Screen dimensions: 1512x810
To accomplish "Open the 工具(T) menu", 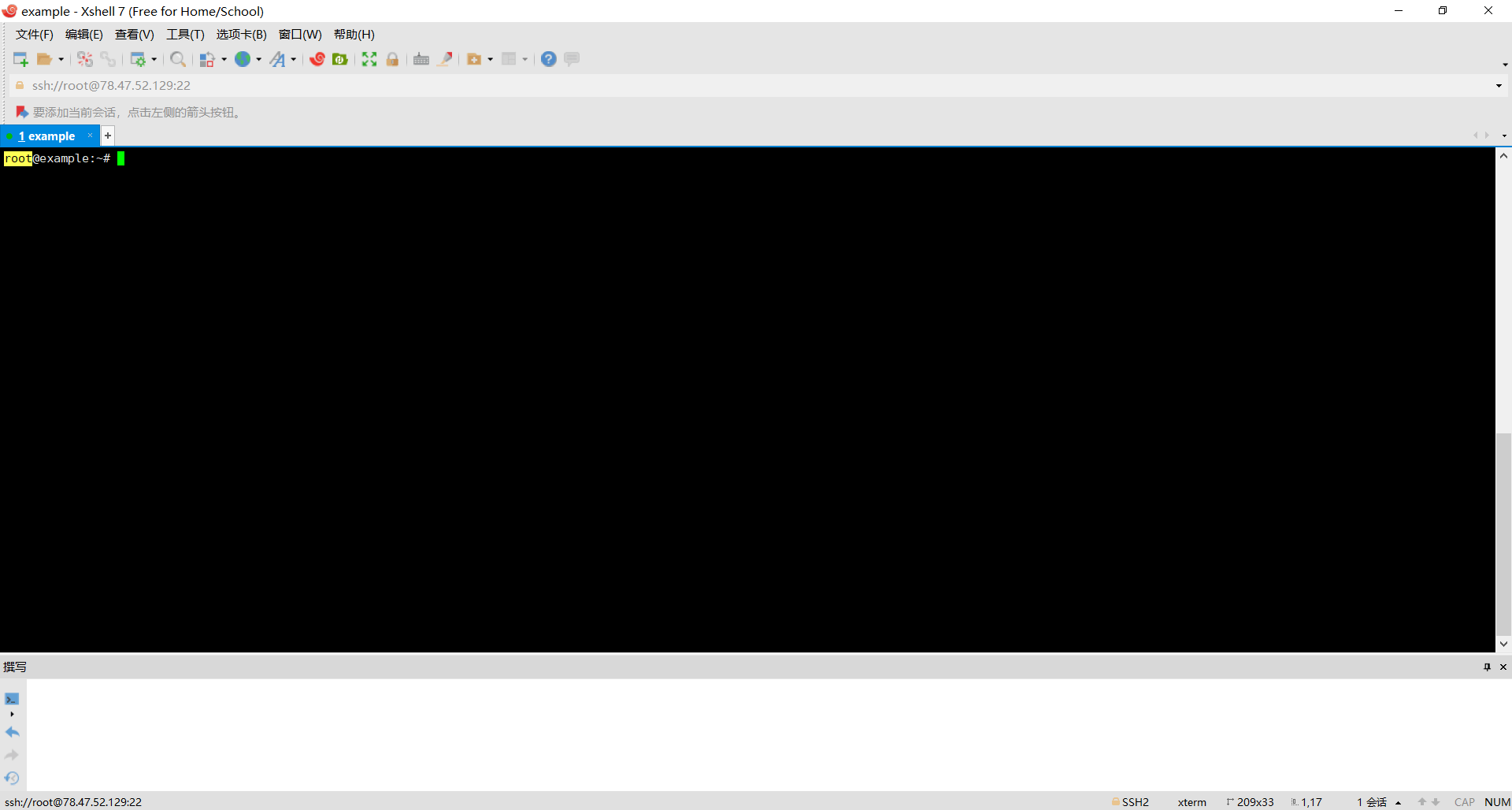I will point(185,35).
